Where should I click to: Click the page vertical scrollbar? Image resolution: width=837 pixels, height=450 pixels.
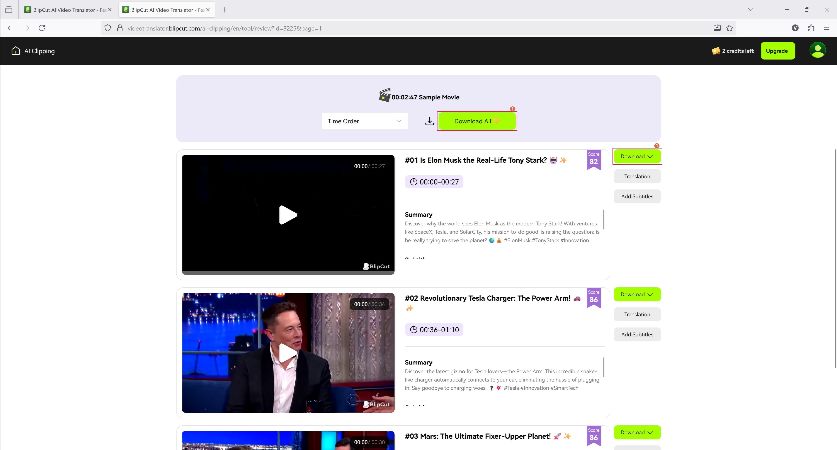point(834,258)
